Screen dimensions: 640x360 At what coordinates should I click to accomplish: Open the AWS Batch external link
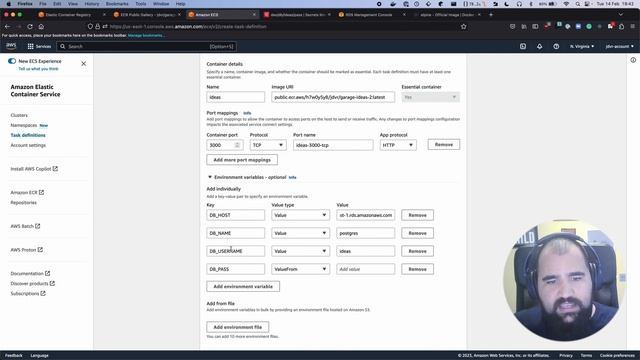tap(25, 226)
